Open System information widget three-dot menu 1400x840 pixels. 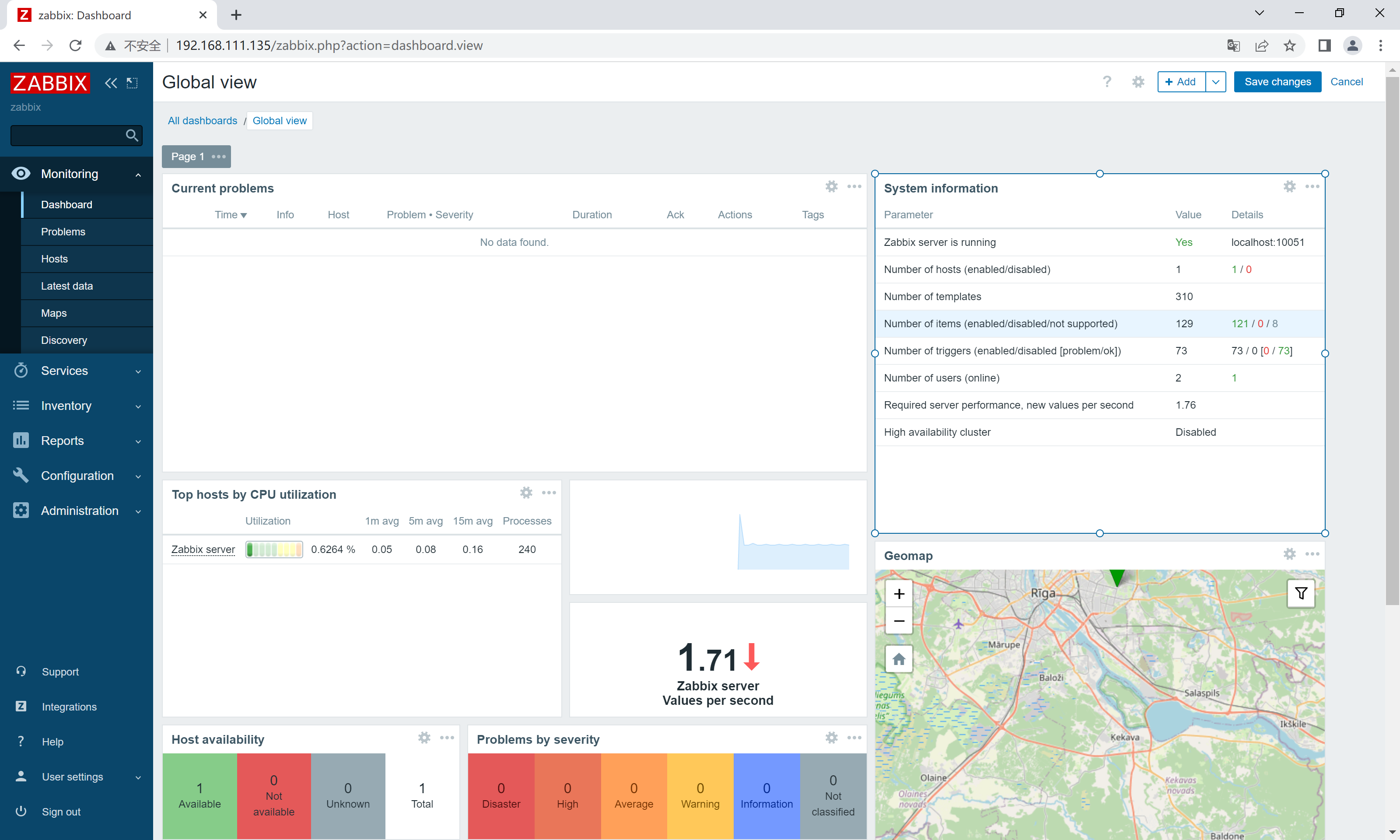tap(1312, 186)
